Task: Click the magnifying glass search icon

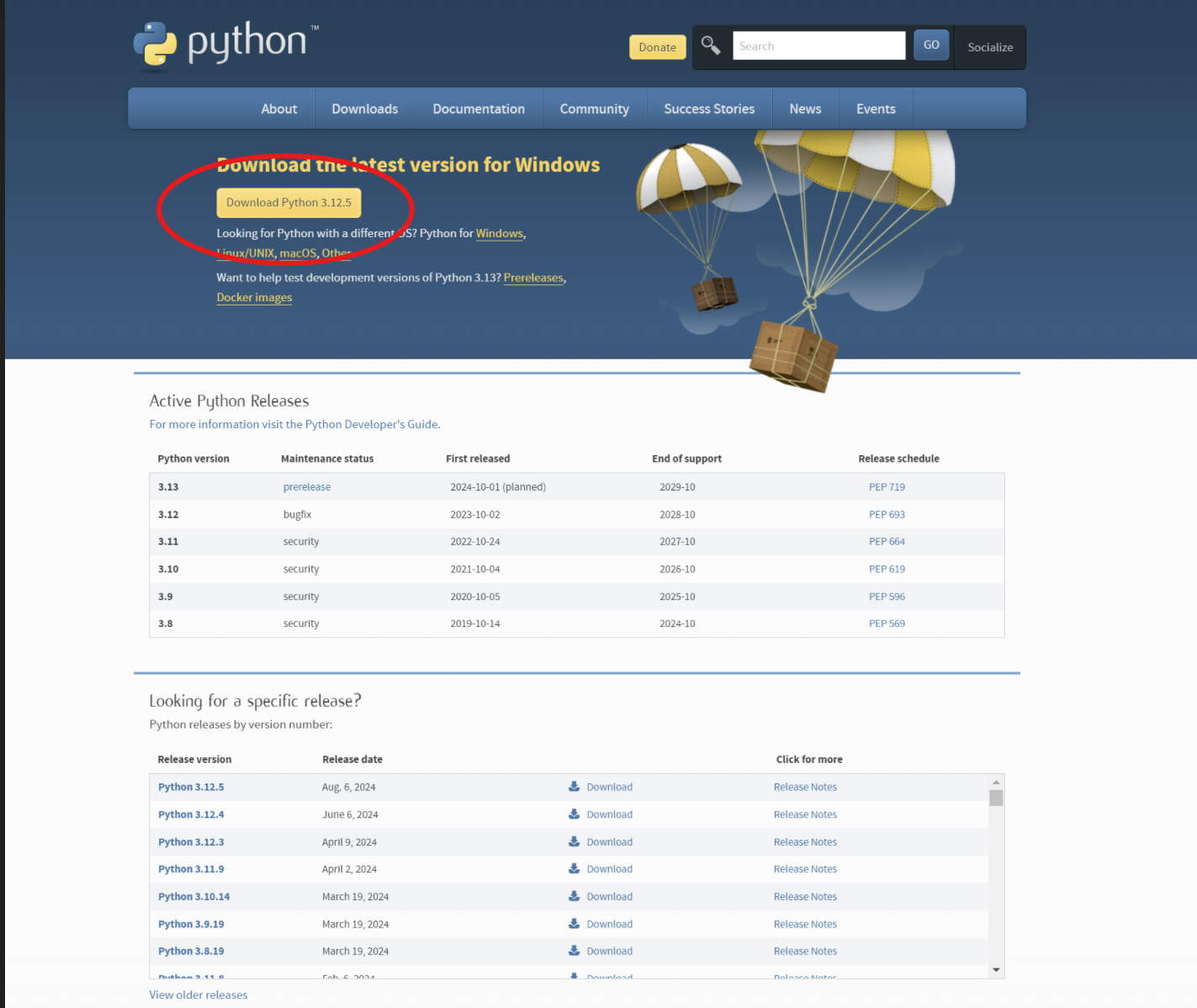Action: pyautogui.click(x=711, y=45)
